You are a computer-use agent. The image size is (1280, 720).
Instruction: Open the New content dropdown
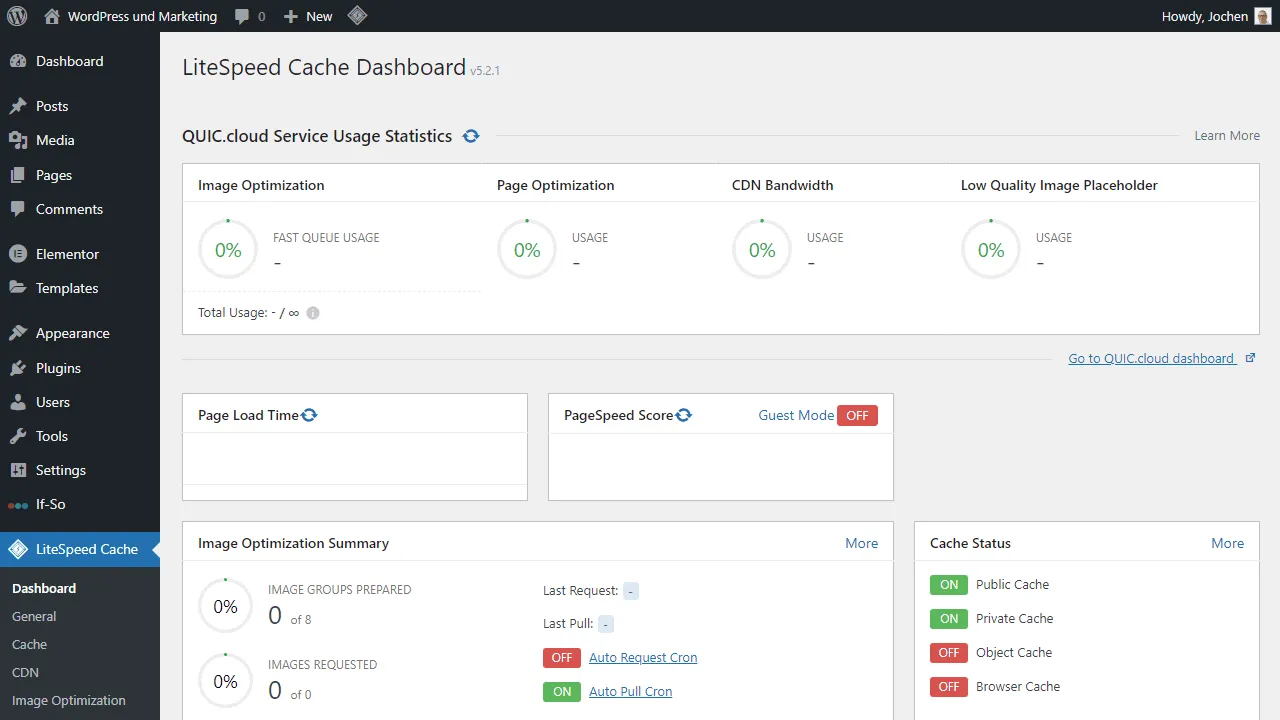click(308, 16)
